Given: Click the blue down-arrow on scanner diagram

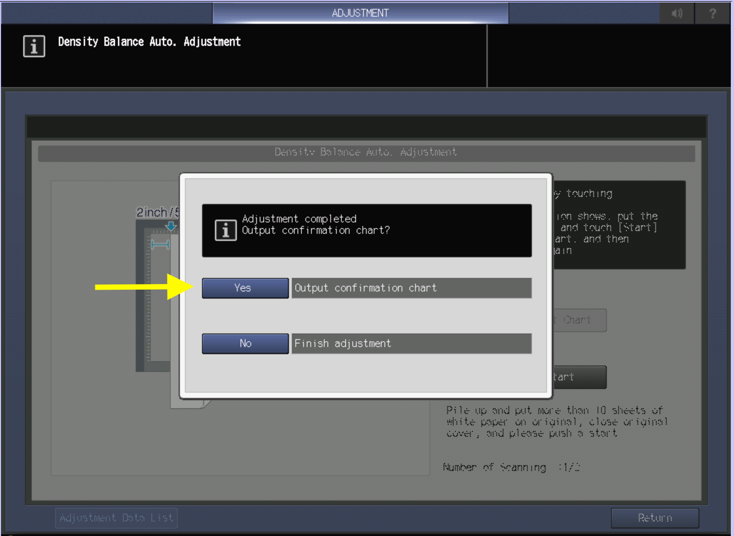Looking at the screenshot, I should tap(171, 228).
